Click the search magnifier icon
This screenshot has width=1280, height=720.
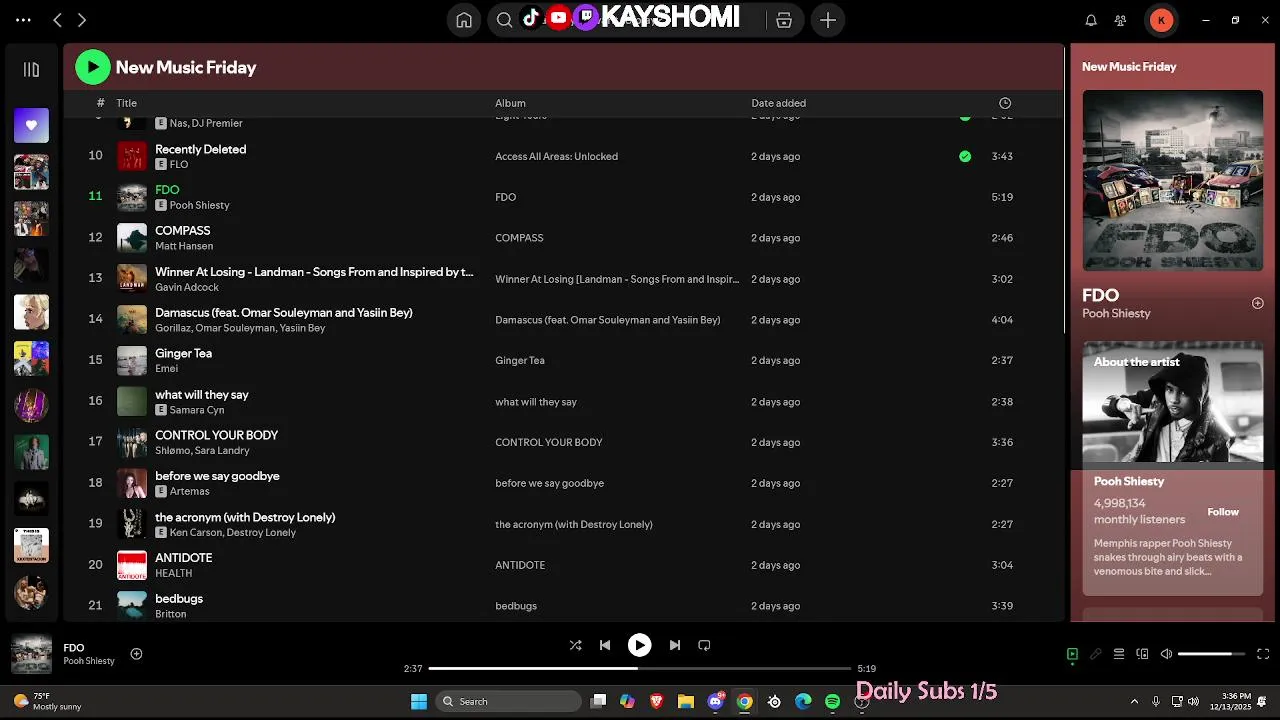tap(504, 20)
